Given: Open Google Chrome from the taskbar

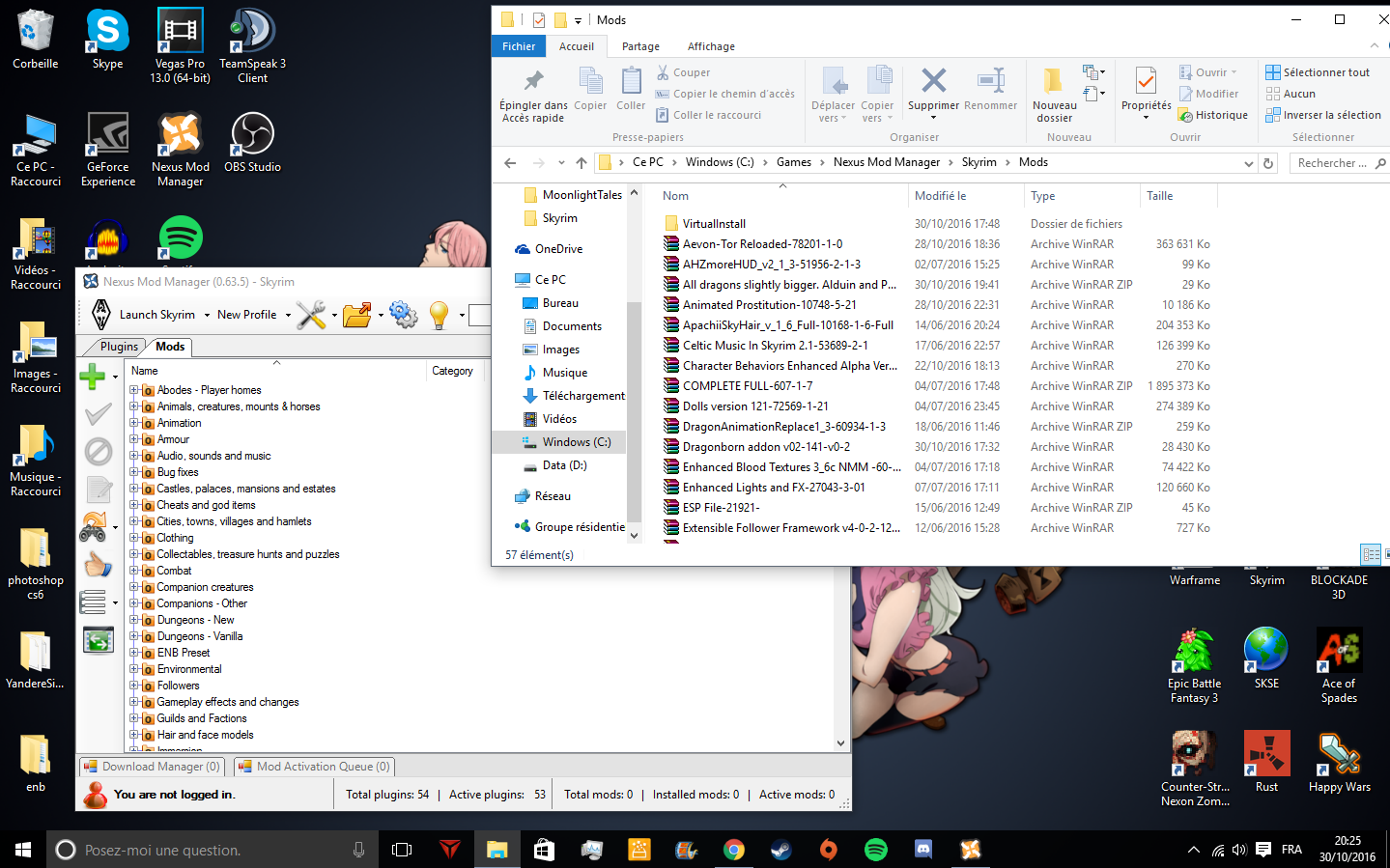Looking at the screenshot, I should [x=734, y=850].
